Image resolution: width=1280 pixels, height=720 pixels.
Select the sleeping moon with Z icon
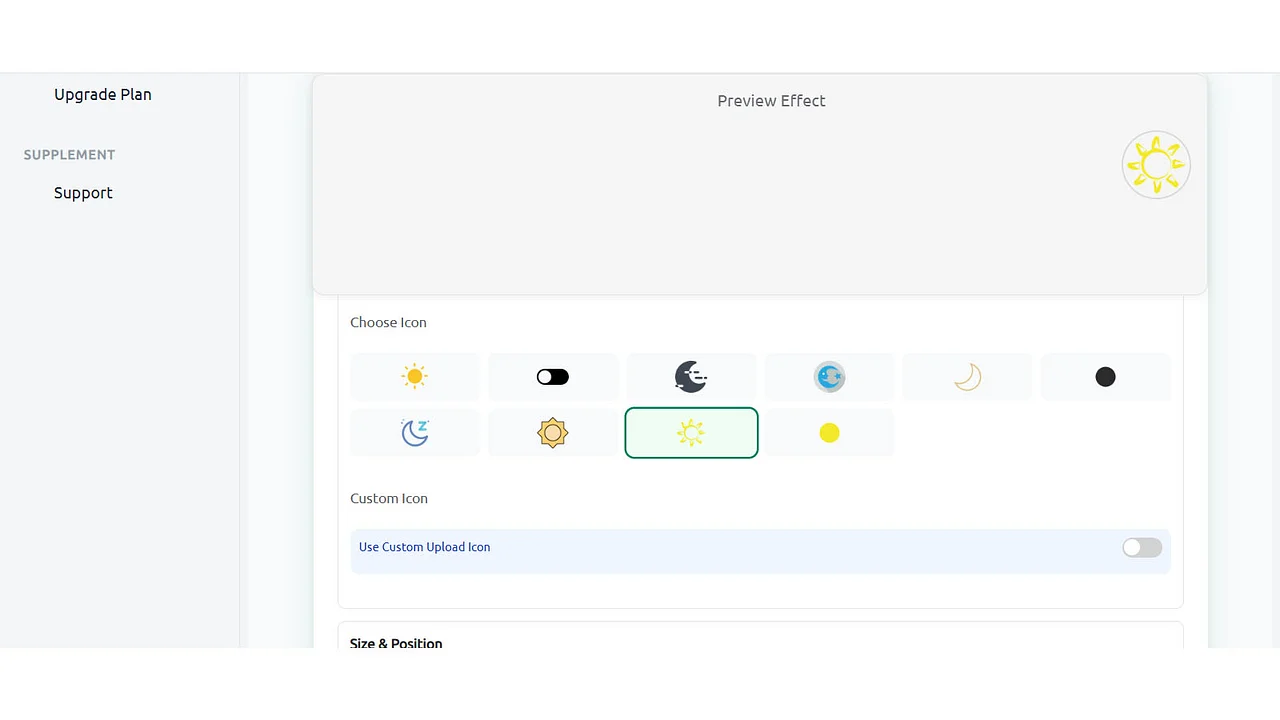pos(414,432)
